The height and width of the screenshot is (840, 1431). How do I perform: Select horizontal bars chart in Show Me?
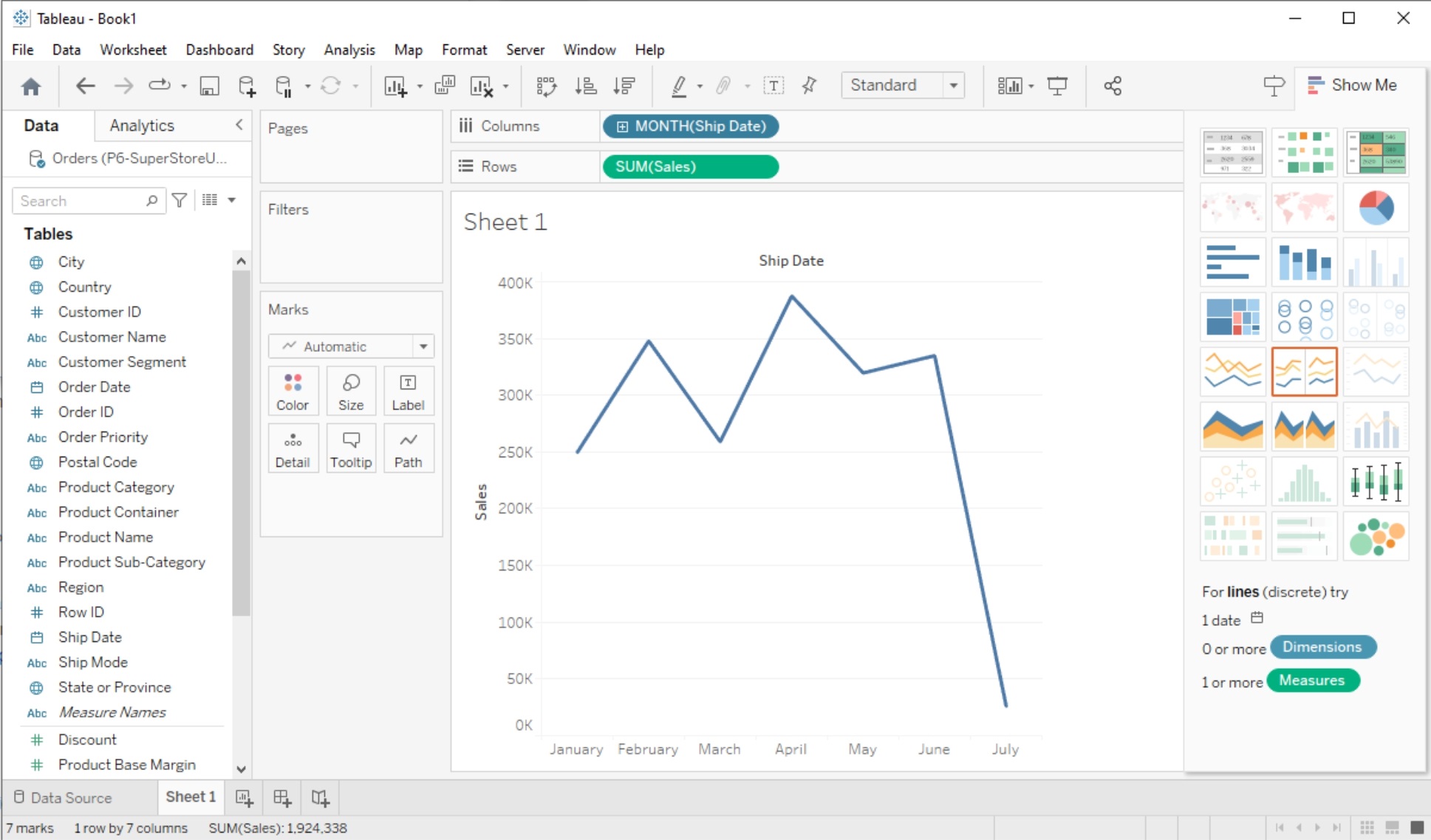tap(1232, 262)
